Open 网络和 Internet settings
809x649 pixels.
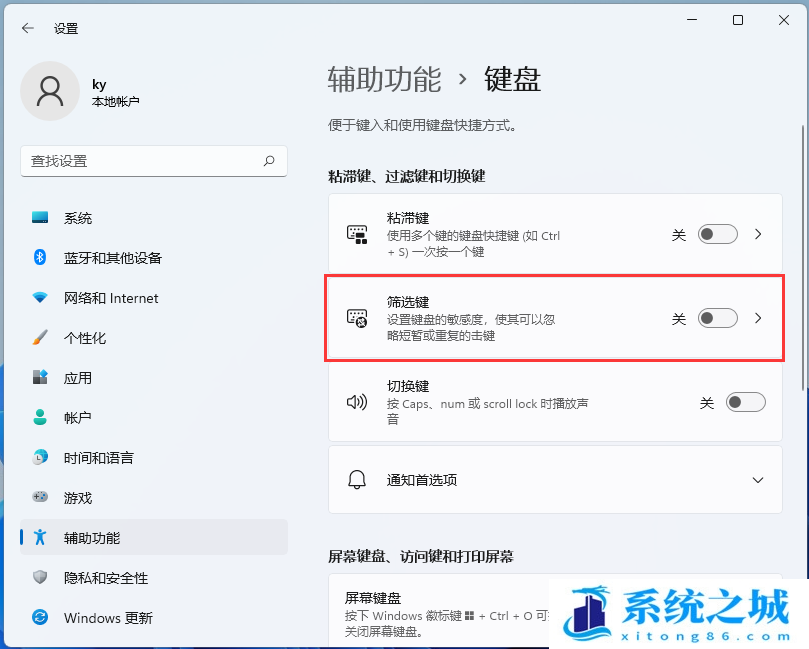click(154, 298)
